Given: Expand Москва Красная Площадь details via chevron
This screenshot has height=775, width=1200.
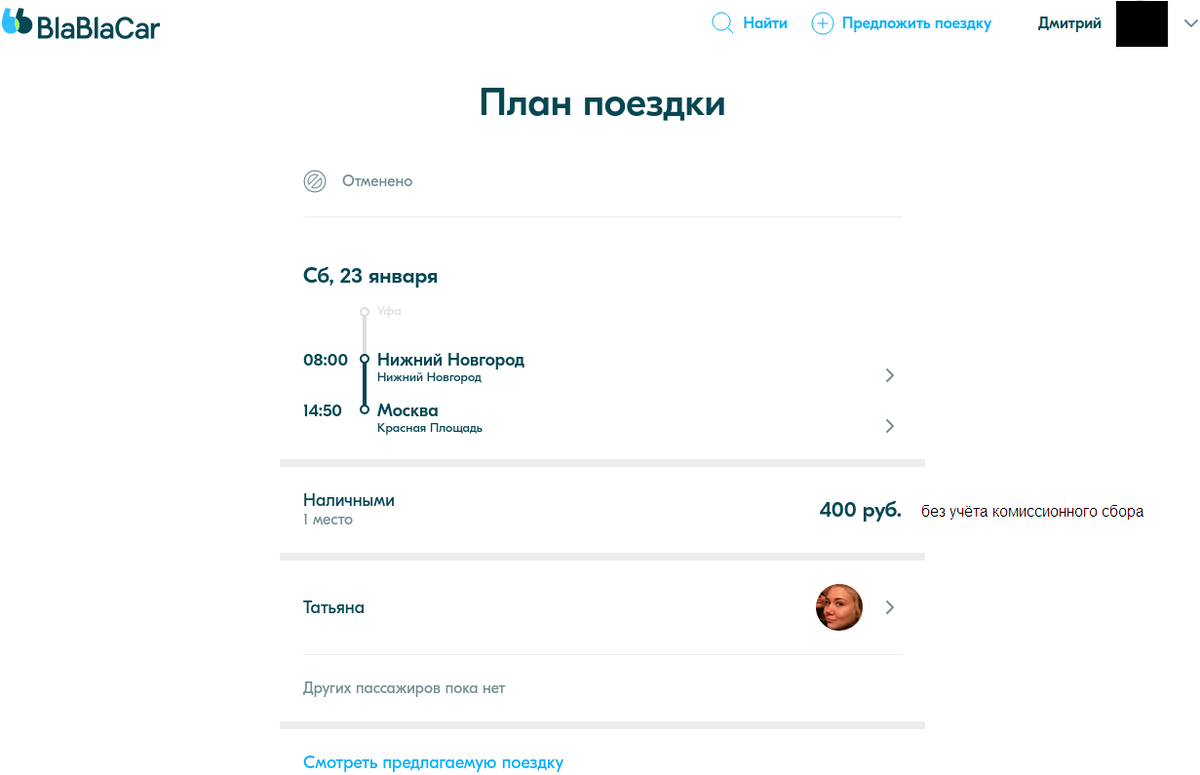Looking at the screenshot, I should (x=889, y=425).
